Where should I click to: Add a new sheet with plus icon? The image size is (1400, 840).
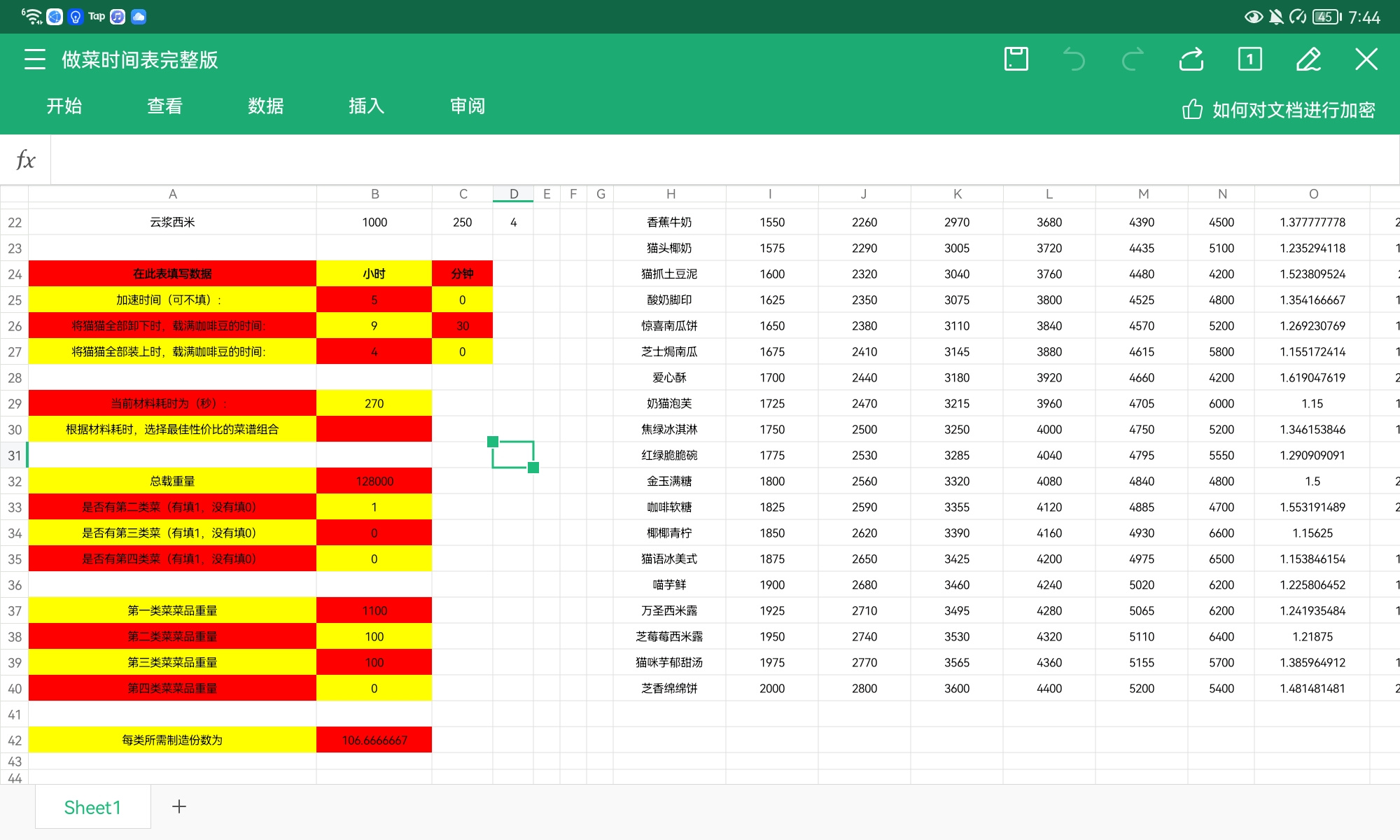click(179, 806)
